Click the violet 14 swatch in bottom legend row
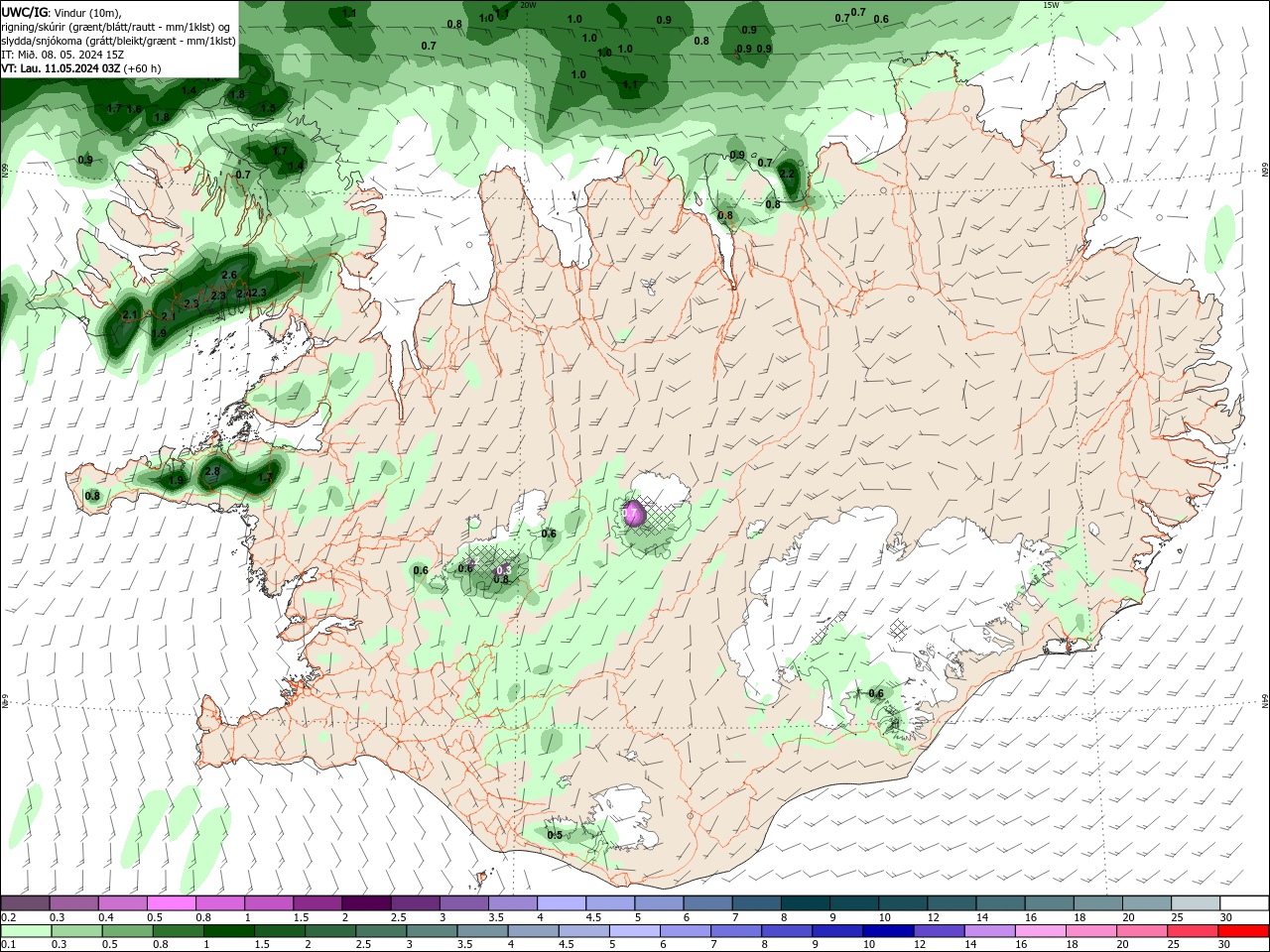The height and width of the screenshot is (952, 1270). click(987, 931)
